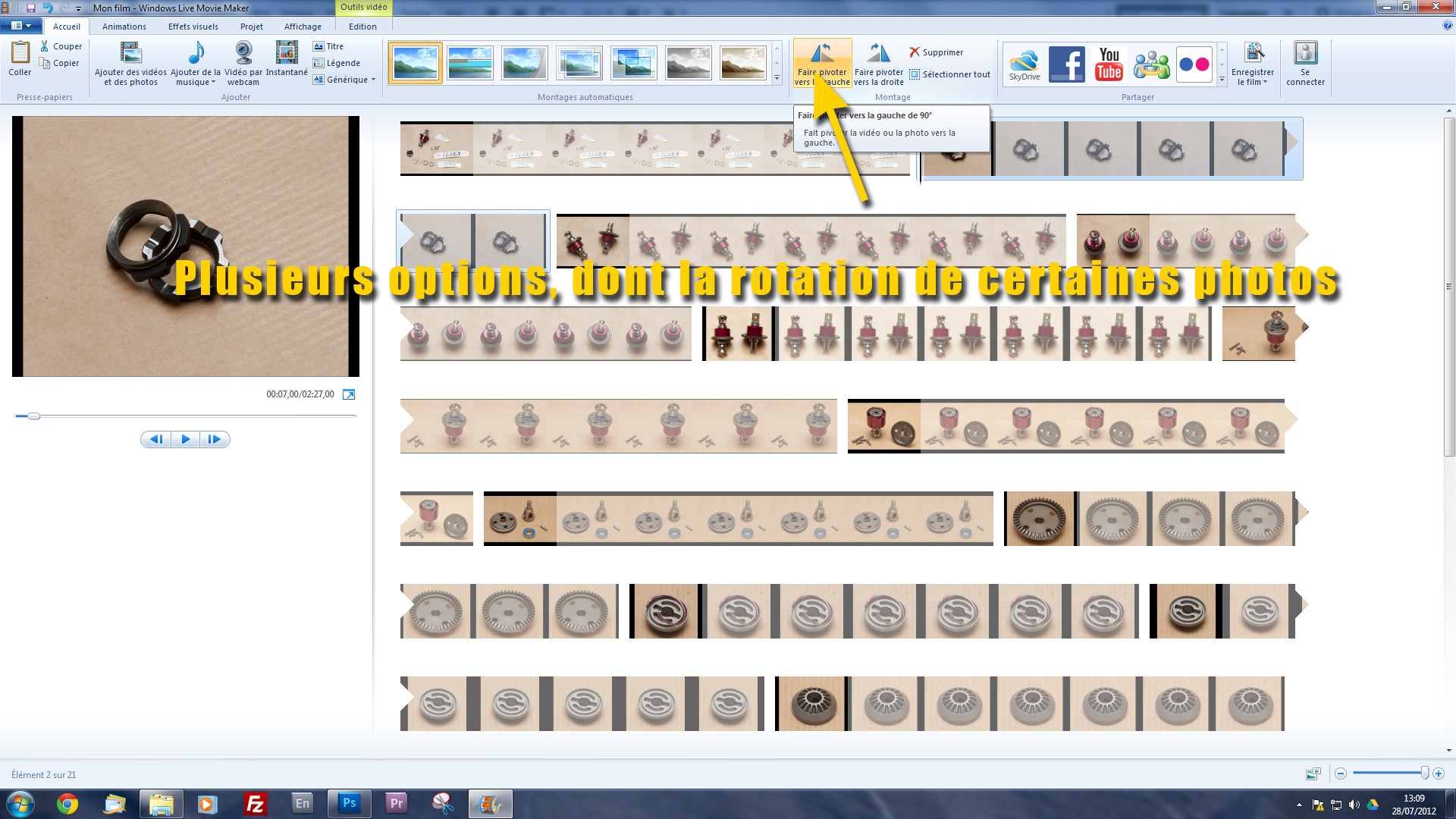Image resolution: width=1456 pixels, height=819 pixels.
Task: Click the zoom time scale slider
Action: click(x=1424, y=773)
